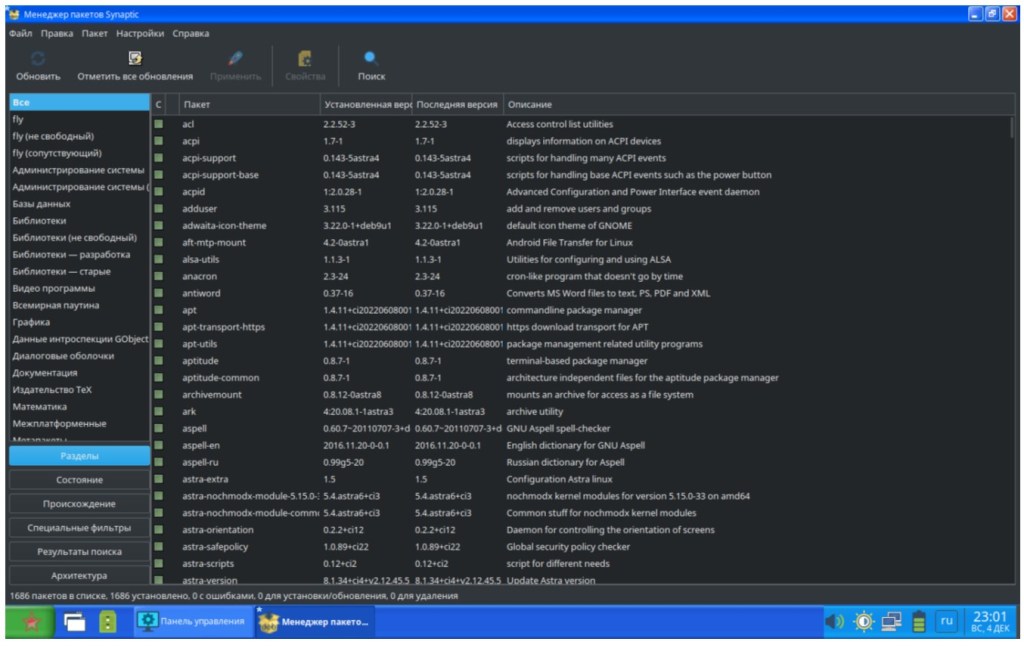Switch filter to Состояние button
The width and height of the screenshot is (1024, 648).
click(x=79, y=480)
